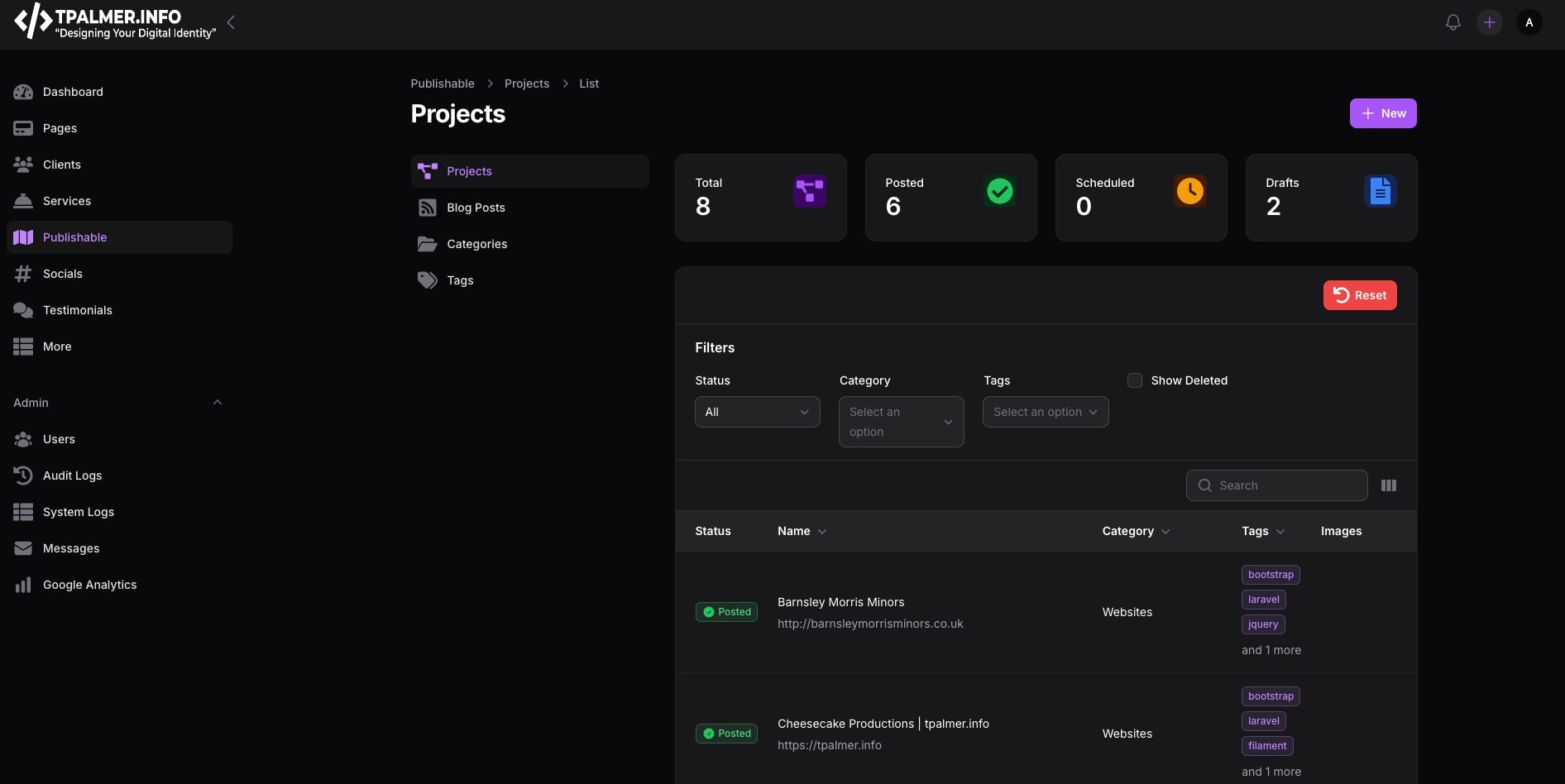Collapse sidebar using the chevron arrow
Image resolution: width=1565 pixels, height=784 pixels.
pos(231,22)
